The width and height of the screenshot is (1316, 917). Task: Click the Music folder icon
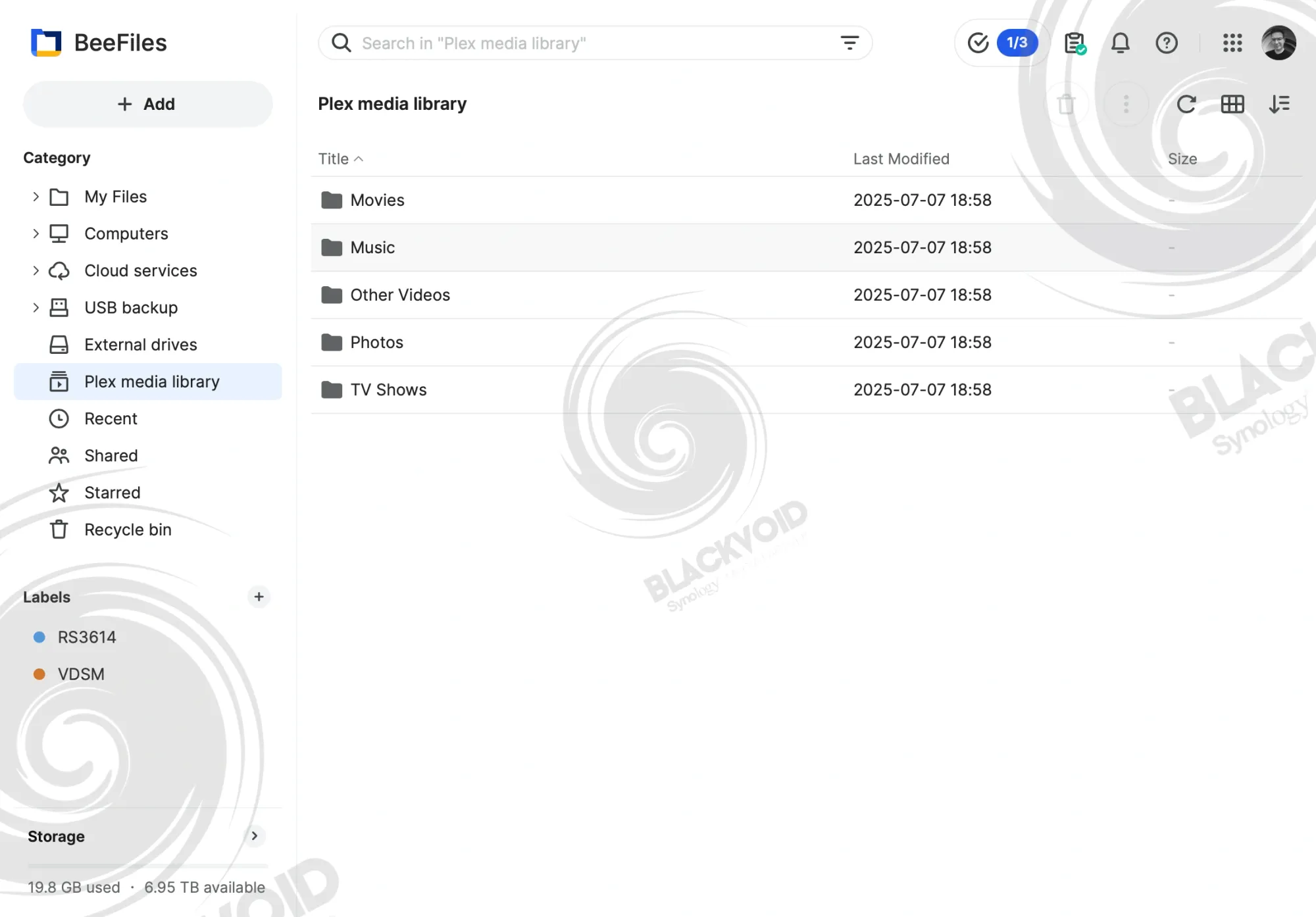[332, 247]
